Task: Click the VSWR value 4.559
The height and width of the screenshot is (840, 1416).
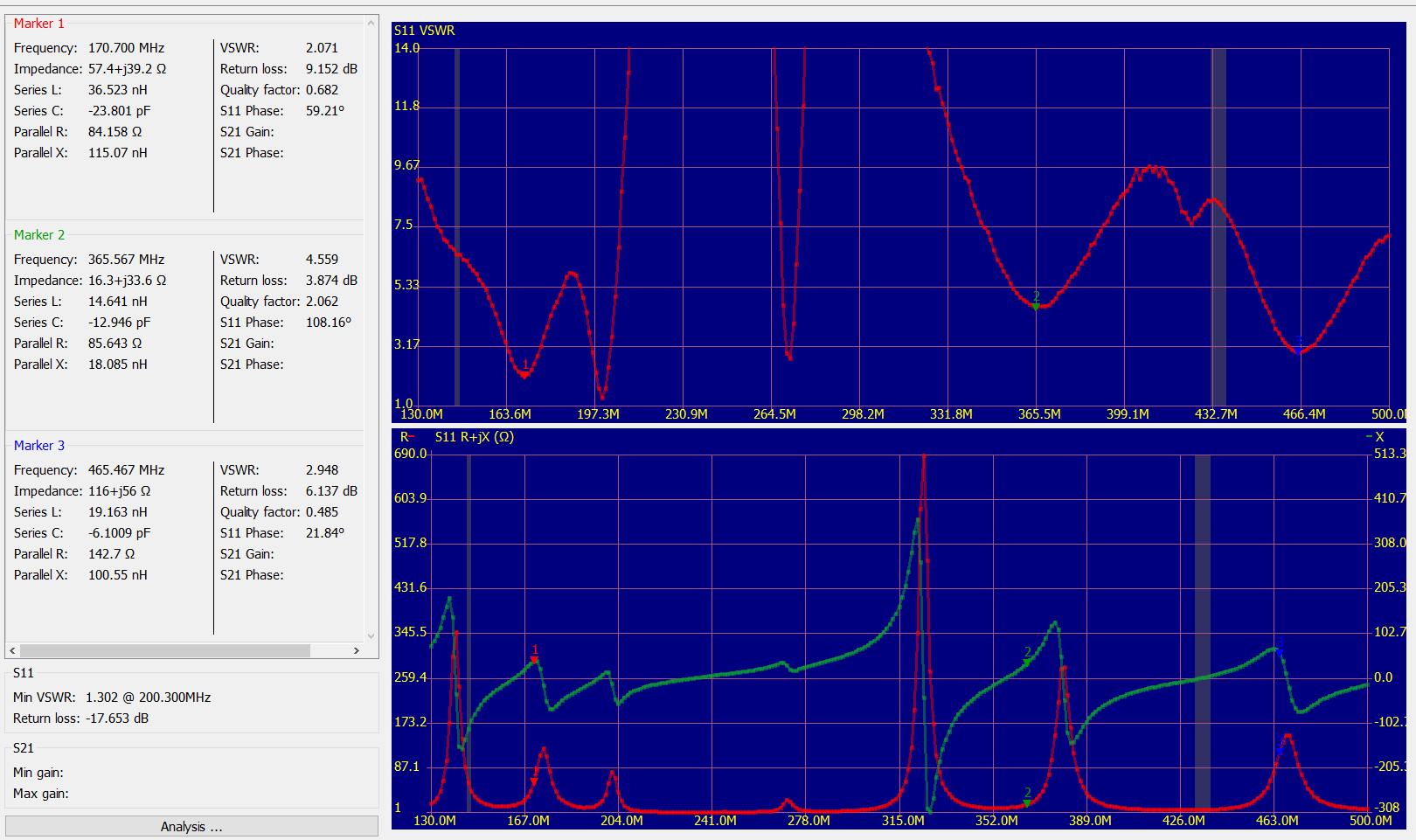Action: click(322, 260)
